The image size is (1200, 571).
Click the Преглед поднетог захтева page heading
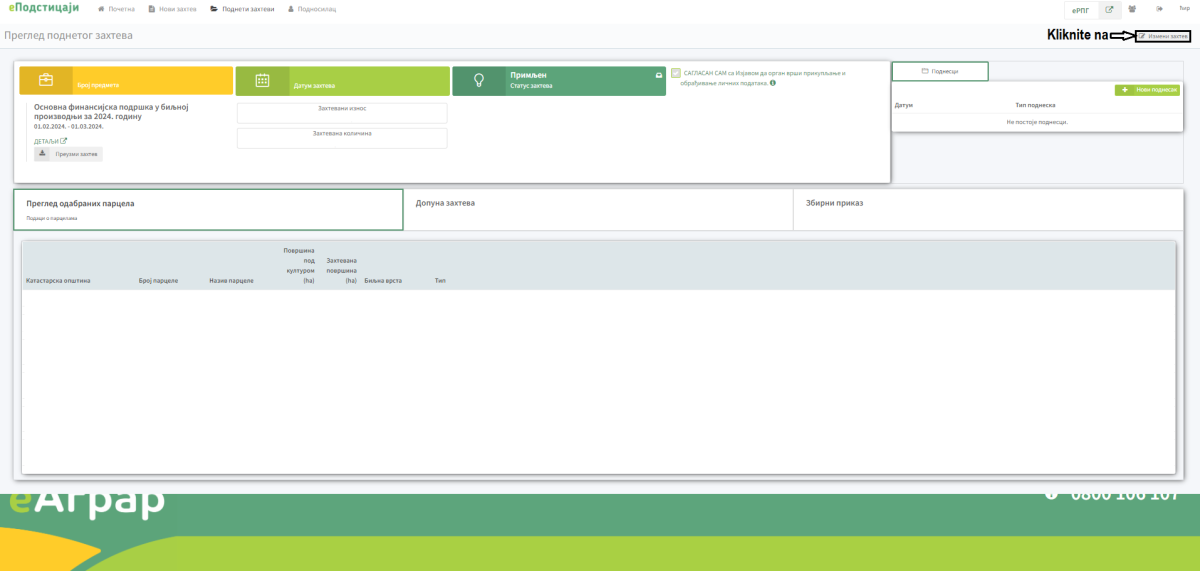tap(68, 36)
